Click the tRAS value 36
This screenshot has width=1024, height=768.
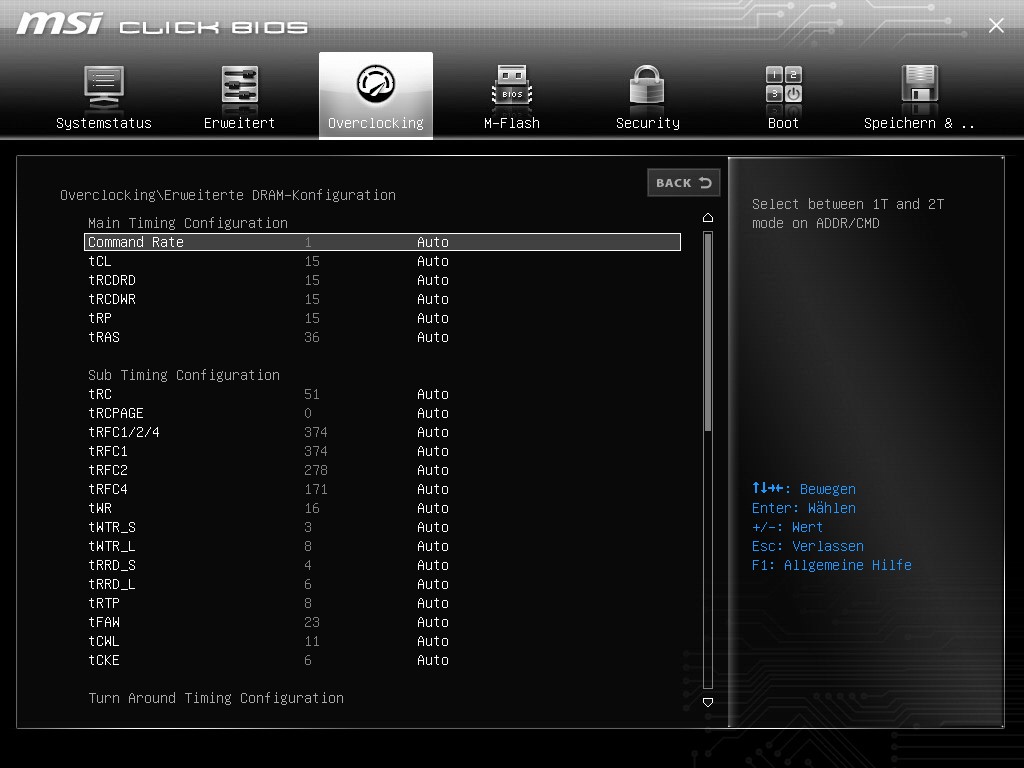[x=312, y=337]
